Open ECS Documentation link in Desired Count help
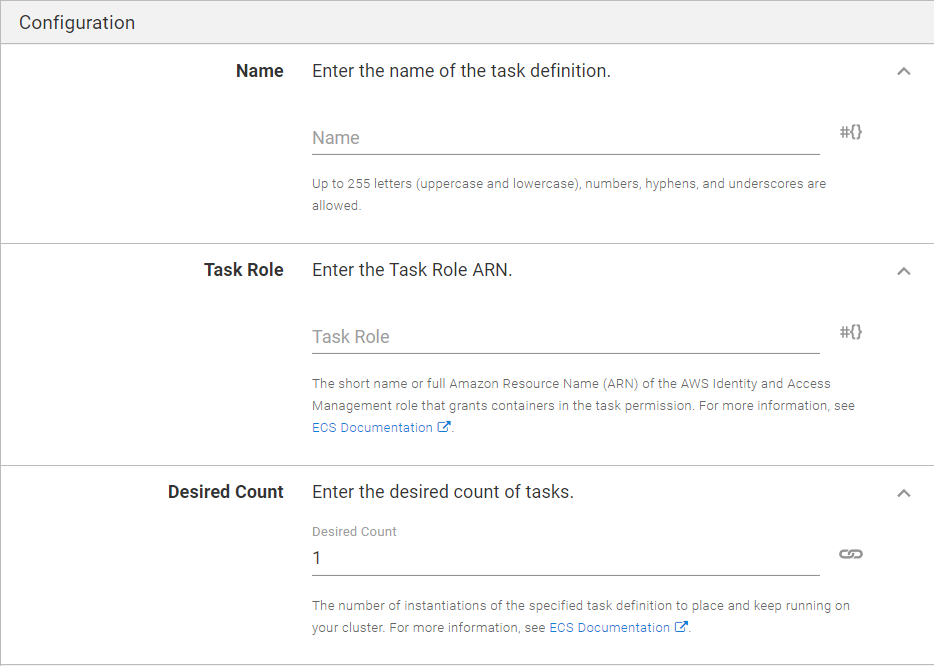The width and height of the screenshot is (934, 666). [609, 628]
